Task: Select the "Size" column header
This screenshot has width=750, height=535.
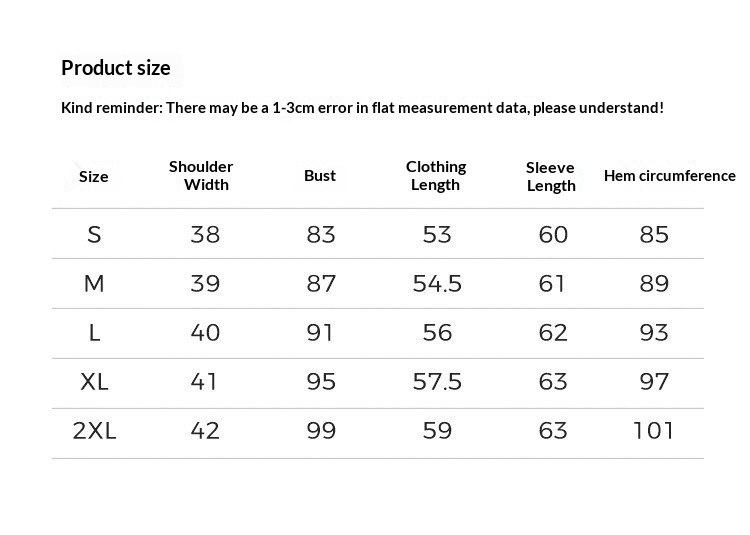Action: coord(93,177)
